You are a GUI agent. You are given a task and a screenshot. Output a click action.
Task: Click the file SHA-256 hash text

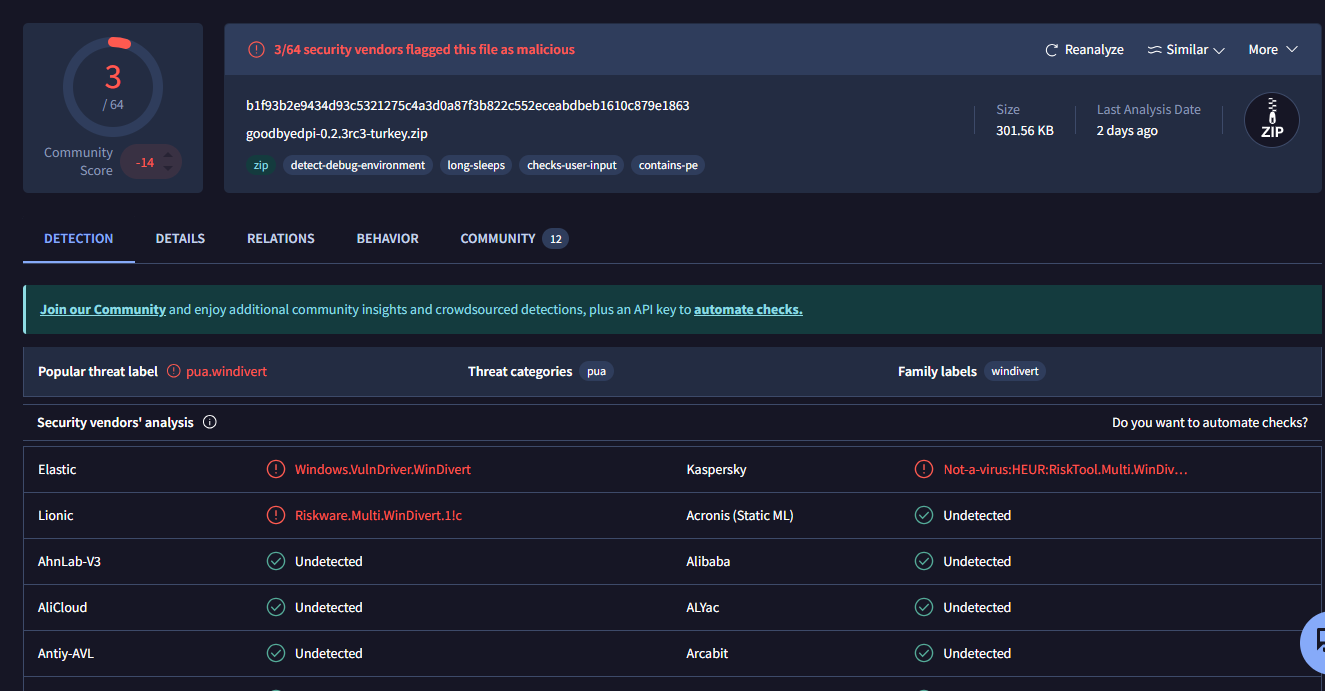coord(468,105)
